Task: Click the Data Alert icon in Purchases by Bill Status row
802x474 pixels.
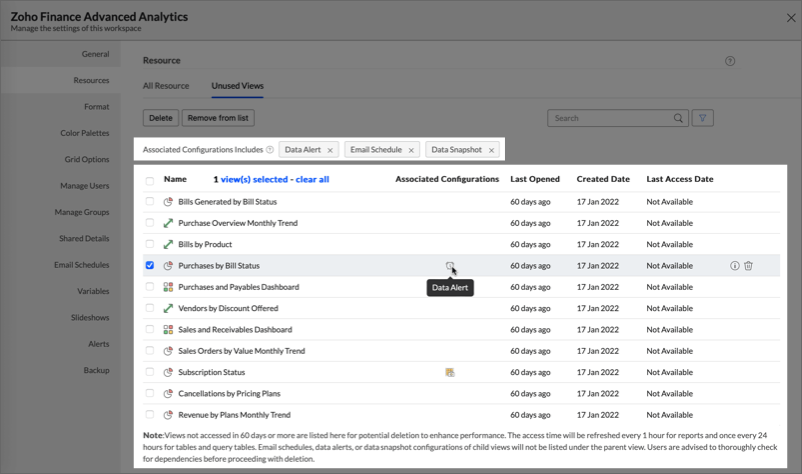Action: pyautogui.click(x=449, y=265)
